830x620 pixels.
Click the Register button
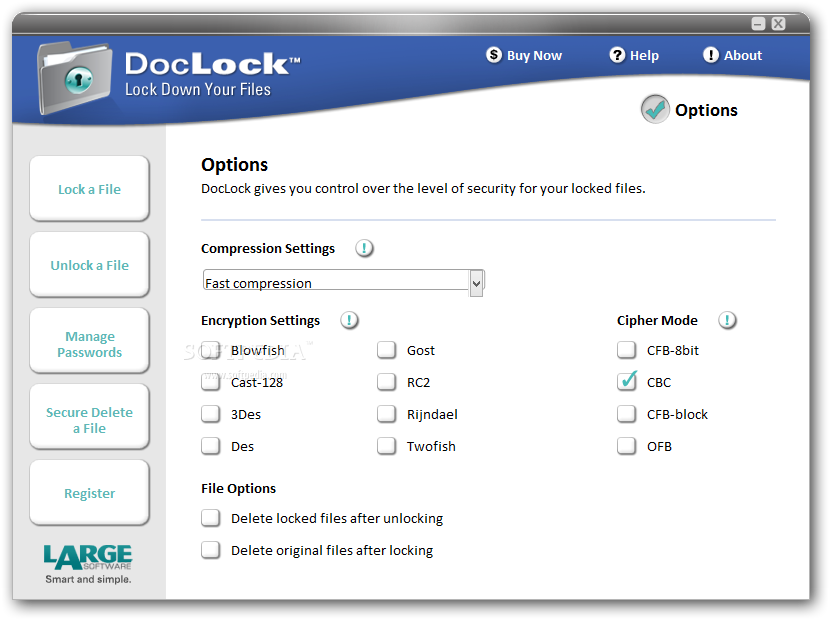89,493
